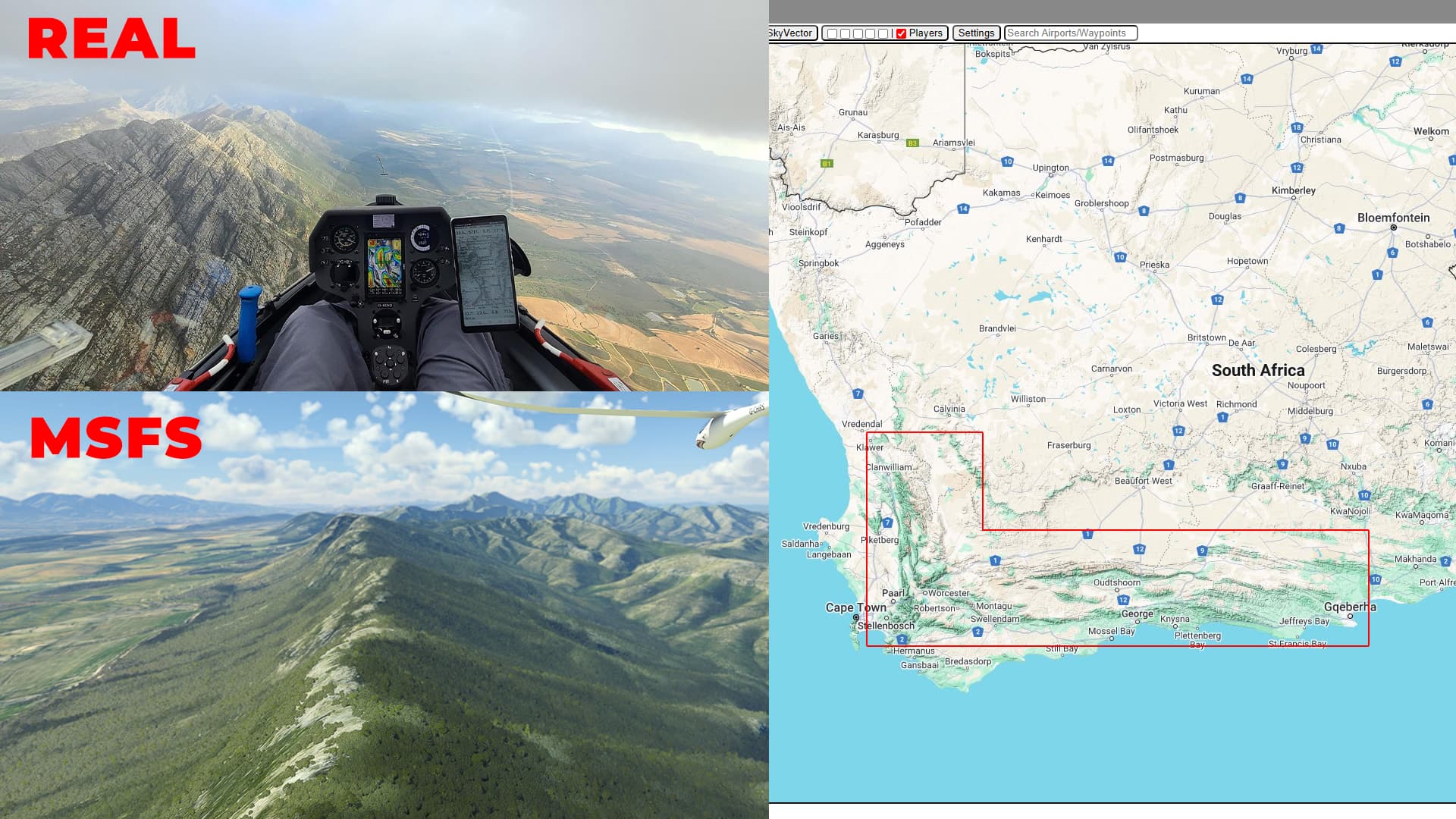Uncheck the Players checkbox
Image resolution: width=1456 pixels, height=819 pixels.
901,33
